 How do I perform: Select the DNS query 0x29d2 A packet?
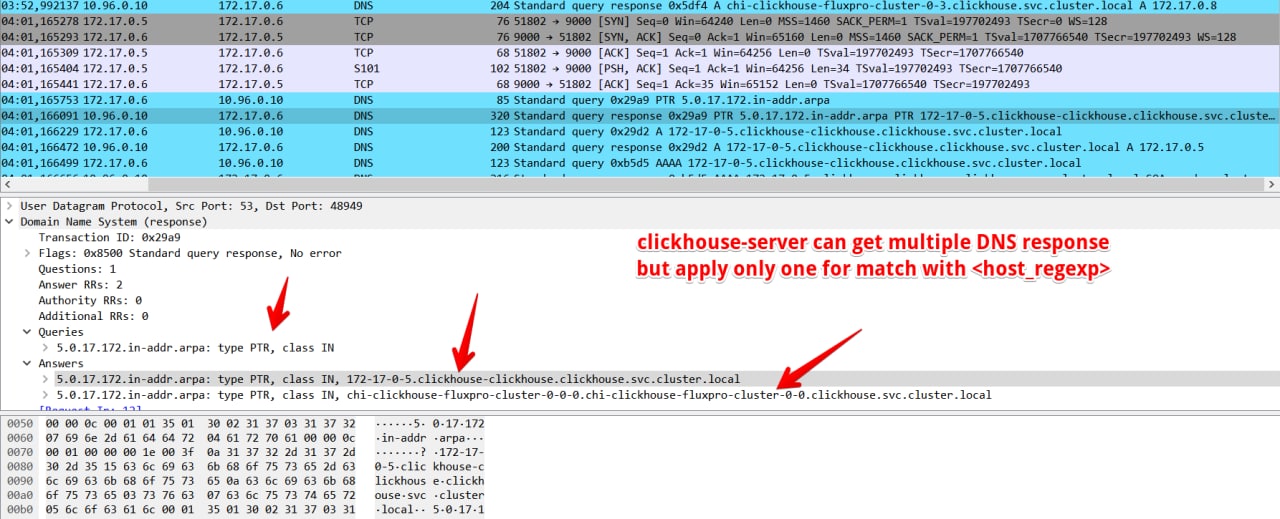pyautogui.click(x=640, y=131)
